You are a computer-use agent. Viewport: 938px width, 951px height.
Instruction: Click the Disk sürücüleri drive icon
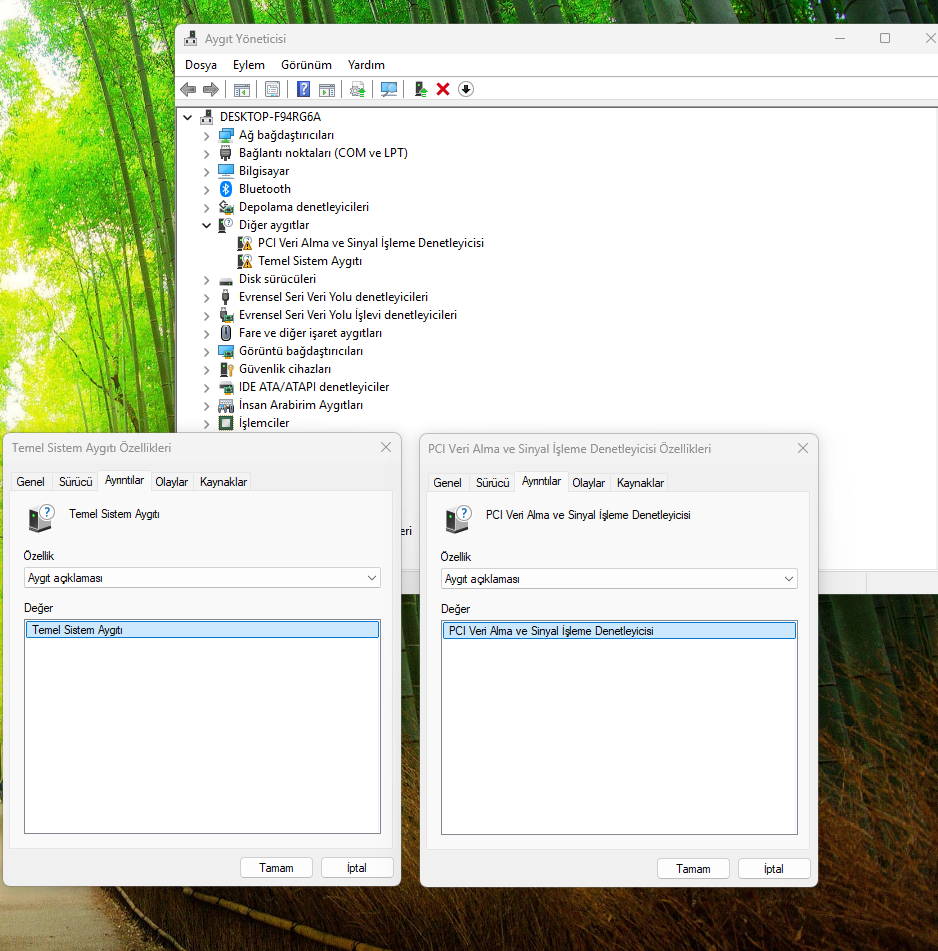[x=226, y=280]
